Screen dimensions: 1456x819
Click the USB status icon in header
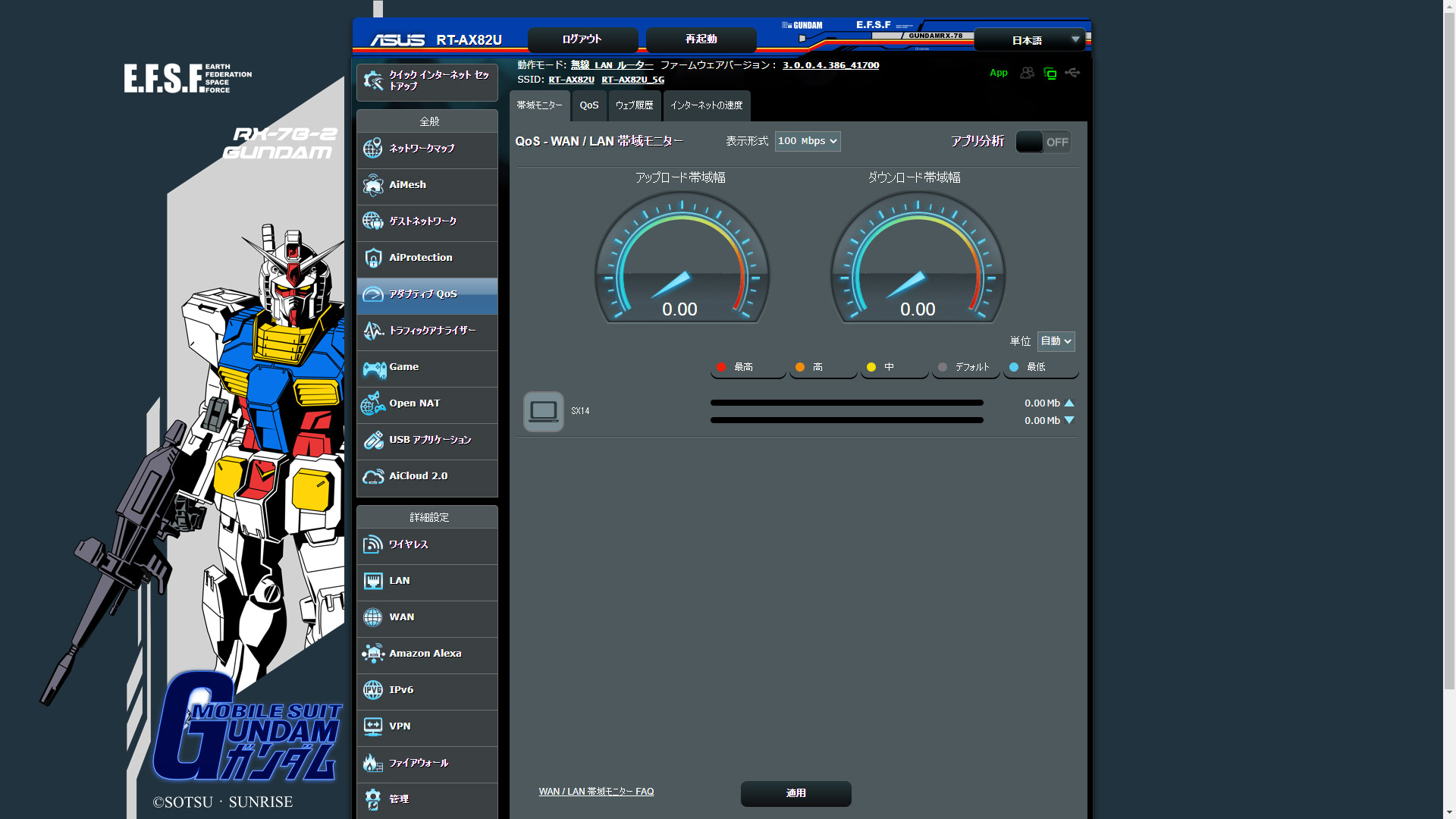click(1072, 73)
